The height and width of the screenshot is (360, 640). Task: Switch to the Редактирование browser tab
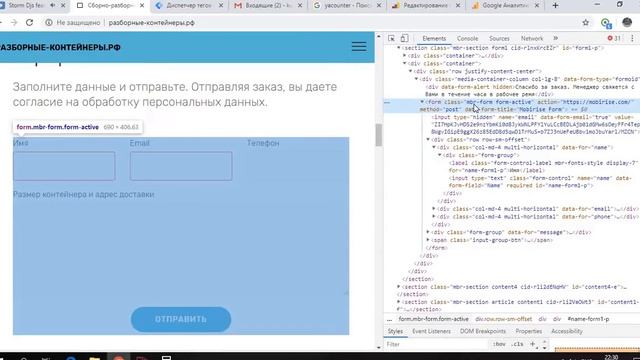point(427,5)
